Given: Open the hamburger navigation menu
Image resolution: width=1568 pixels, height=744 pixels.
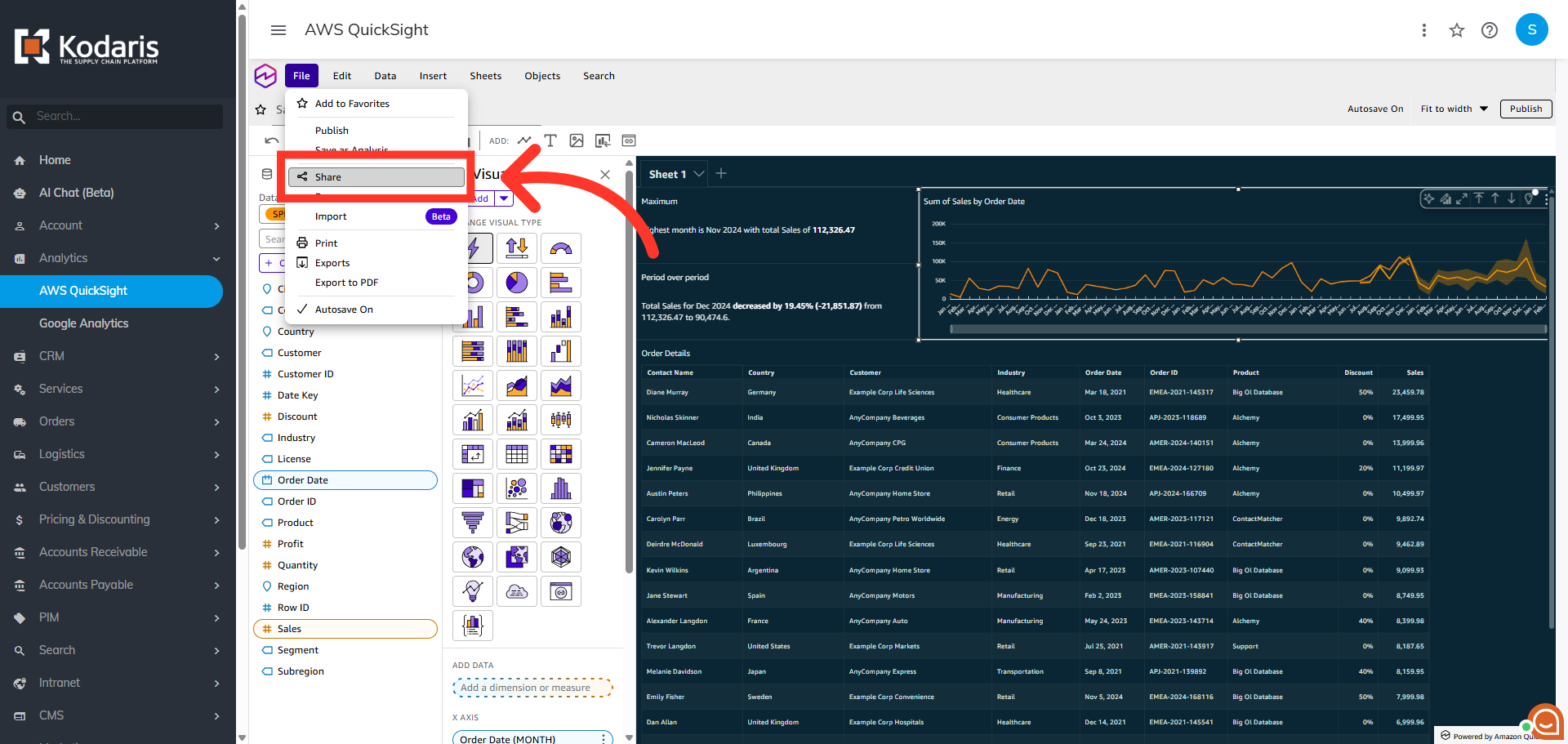Looking at the screenshot, I should pyautogui.click(x=278, y=30).
